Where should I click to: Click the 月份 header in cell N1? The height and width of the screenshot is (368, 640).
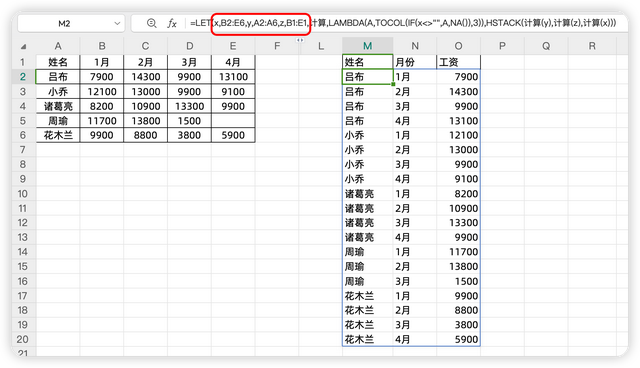coord(415,62)
